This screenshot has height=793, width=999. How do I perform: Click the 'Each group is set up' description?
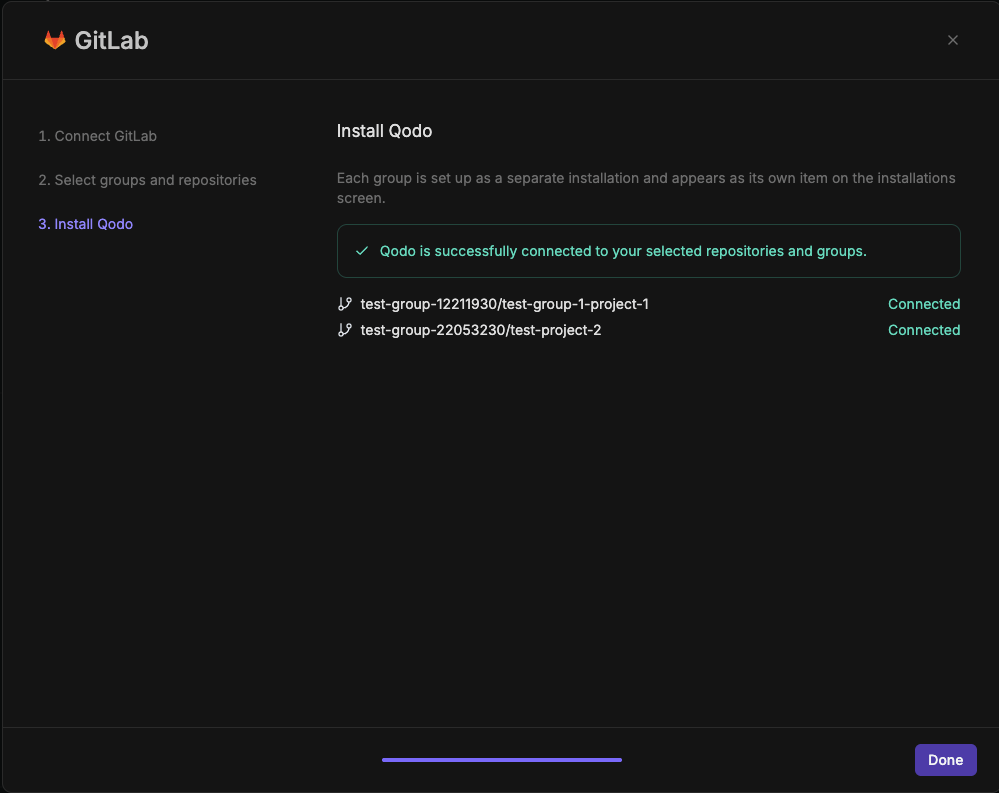point(646,188)
